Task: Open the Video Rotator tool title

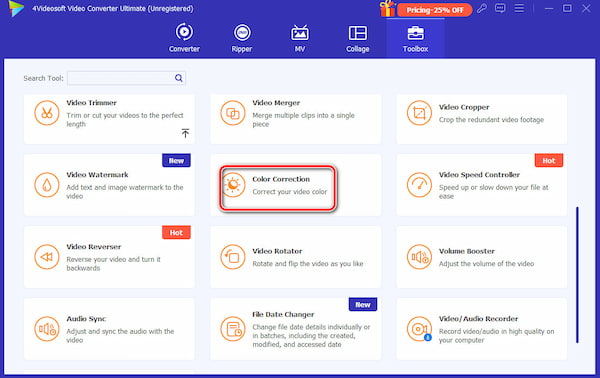Action: click(x=277, y=251)
